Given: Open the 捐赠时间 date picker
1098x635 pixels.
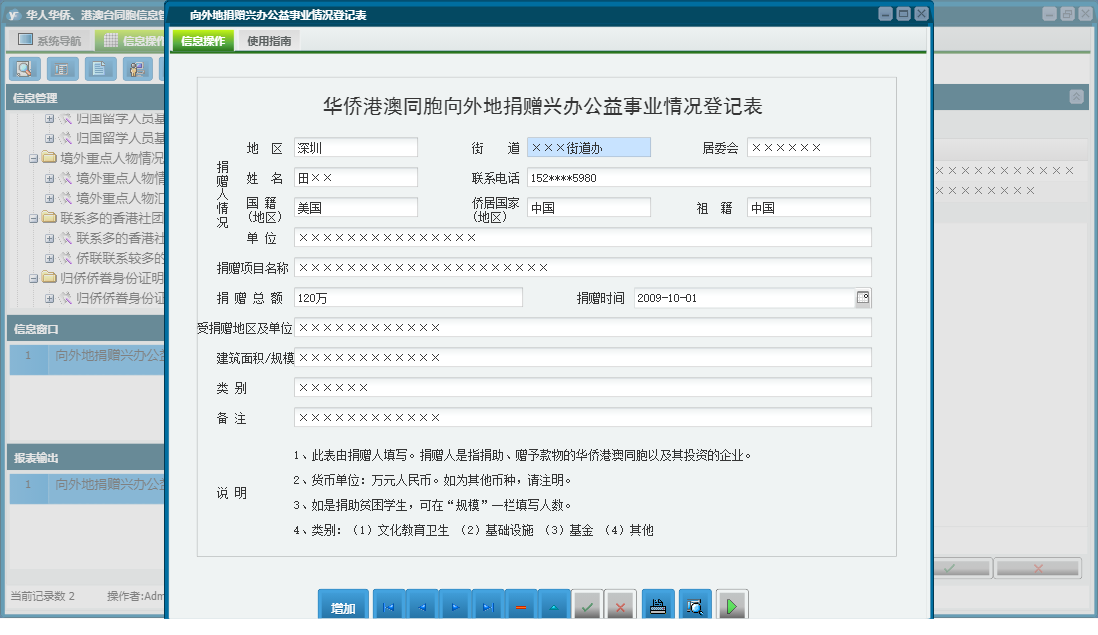Looking at the screenshot, I should pyautogui.click(x=863, y=297).
